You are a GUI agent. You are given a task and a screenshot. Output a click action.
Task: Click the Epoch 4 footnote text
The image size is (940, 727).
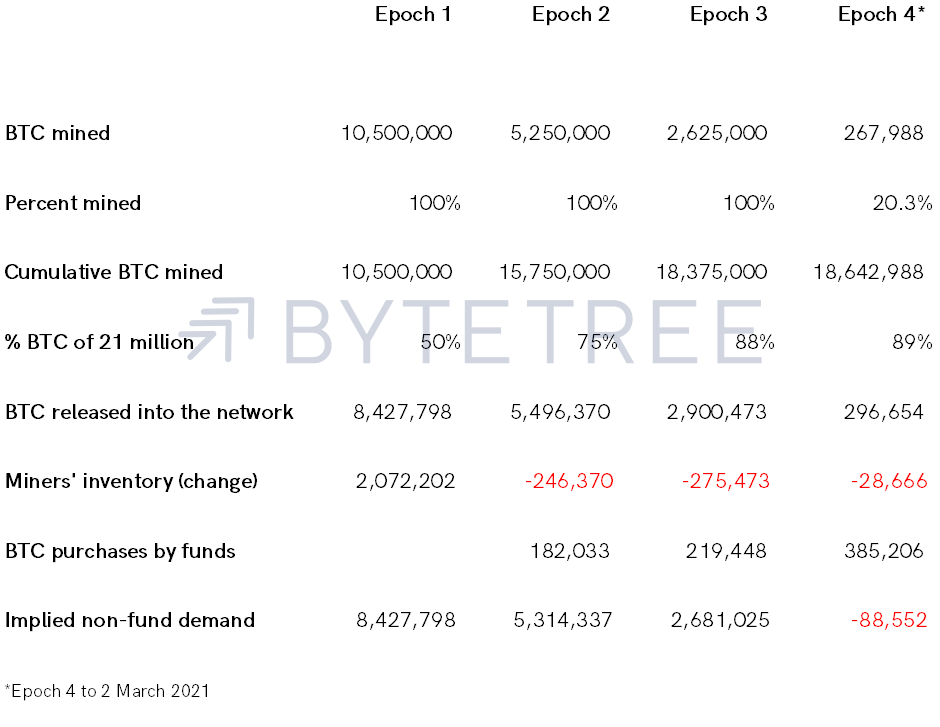[x=107, y=691]
